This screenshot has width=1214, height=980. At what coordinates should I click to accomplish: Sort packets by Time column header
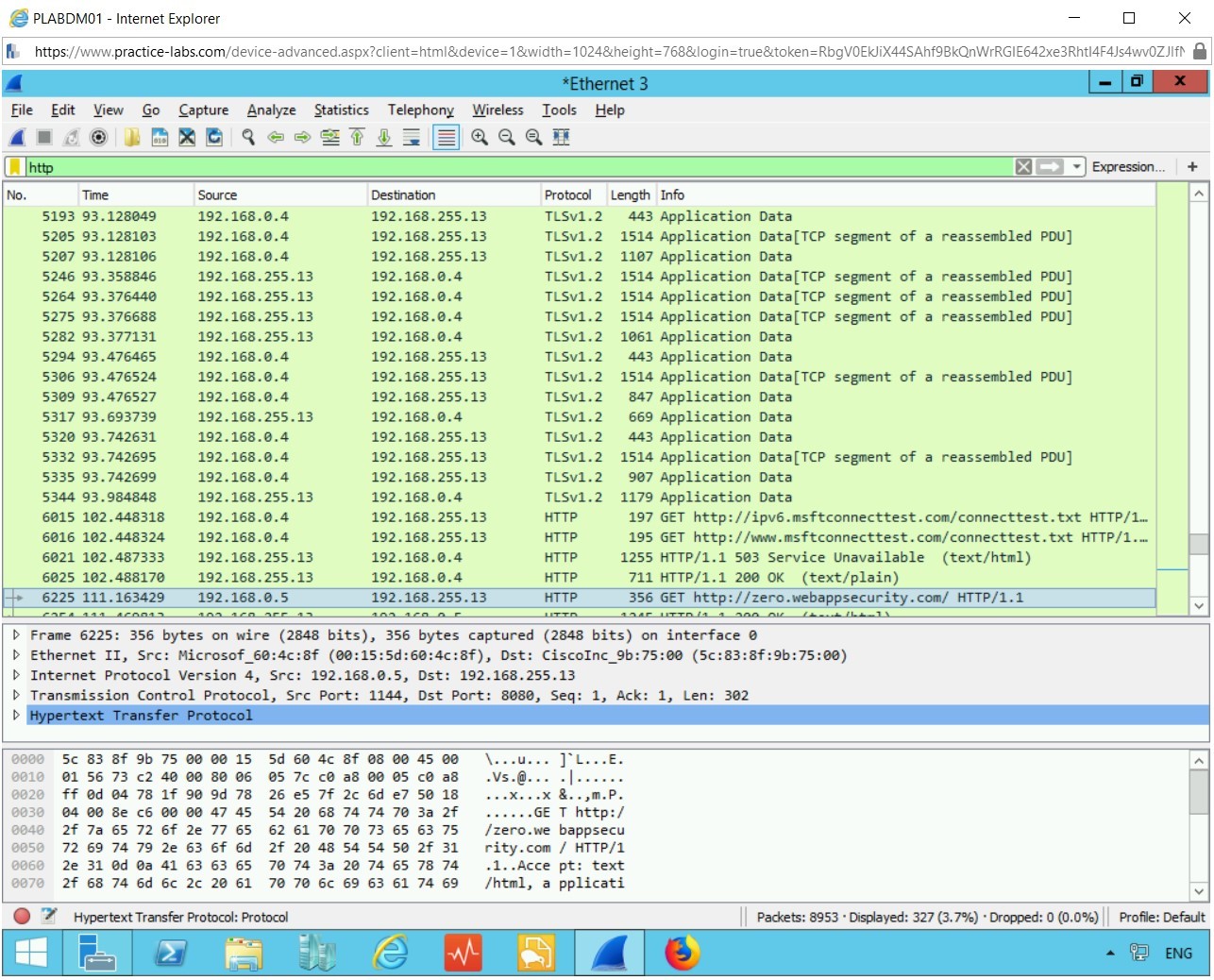(136, 195)
